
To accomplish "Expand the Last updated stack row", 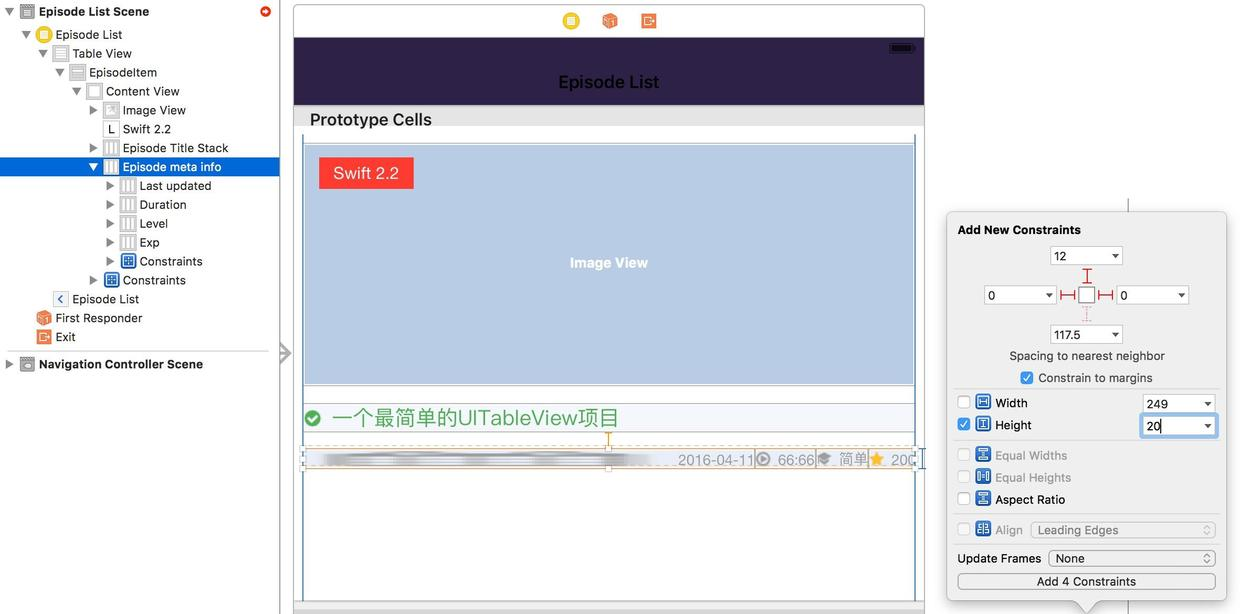I will [110, 186].
